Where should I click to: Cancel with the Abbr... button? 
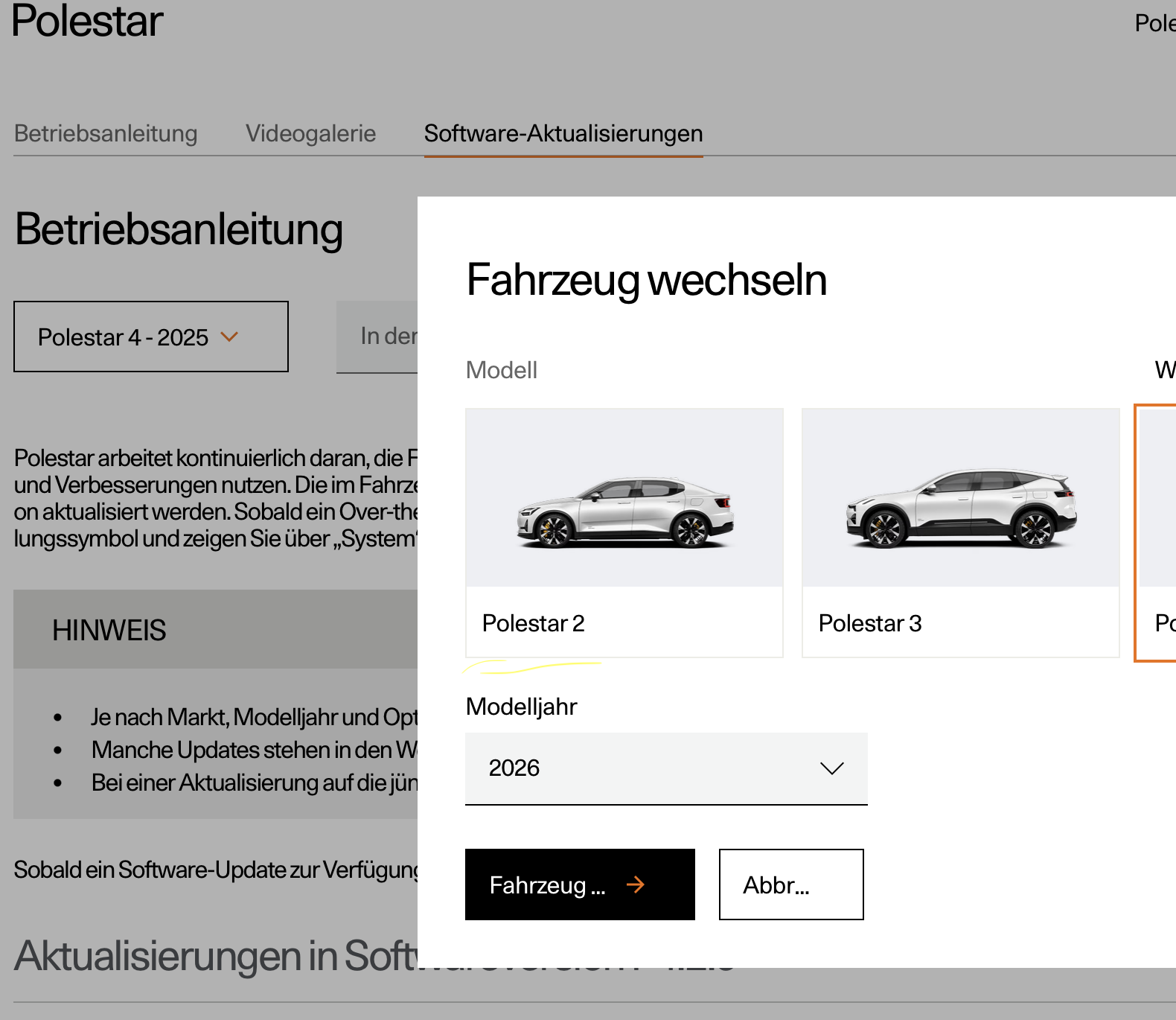791,884
